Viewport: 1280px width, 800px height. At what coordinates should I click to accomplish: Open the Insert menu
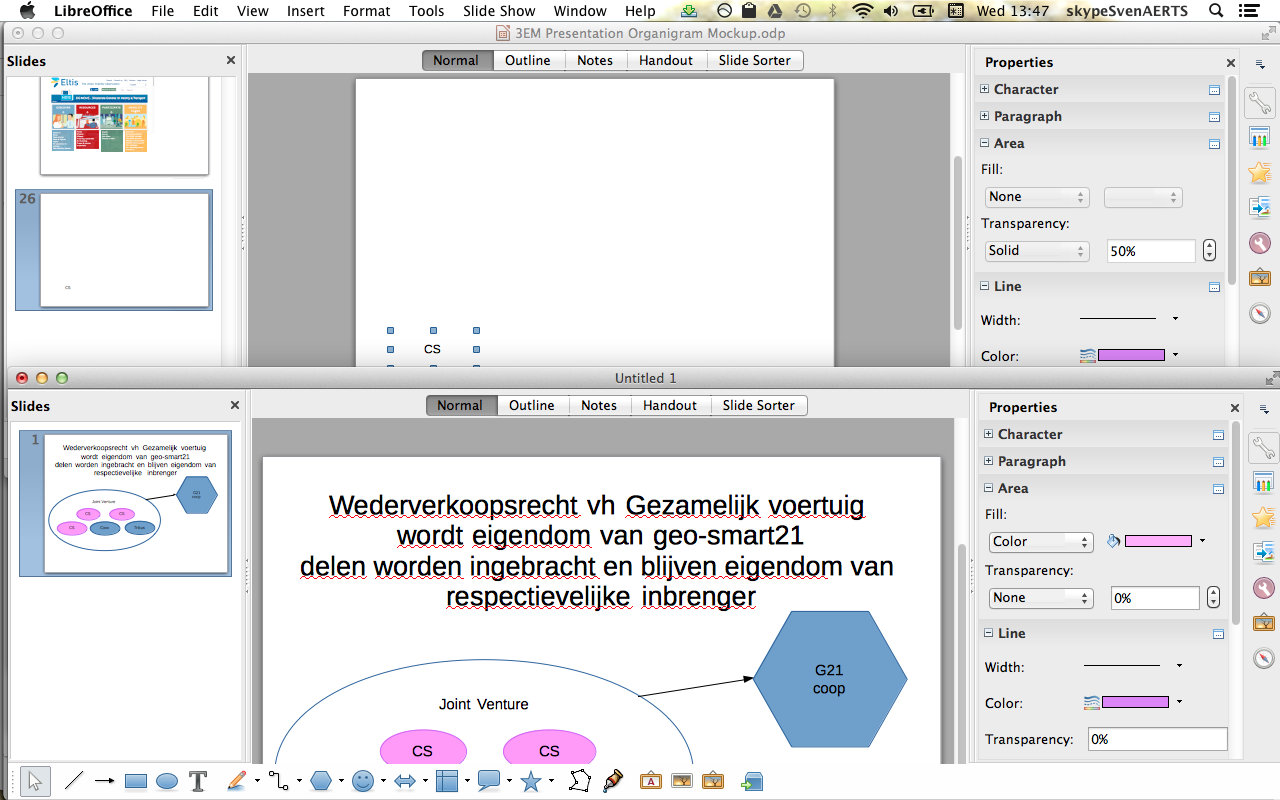(x=305, y=11)
